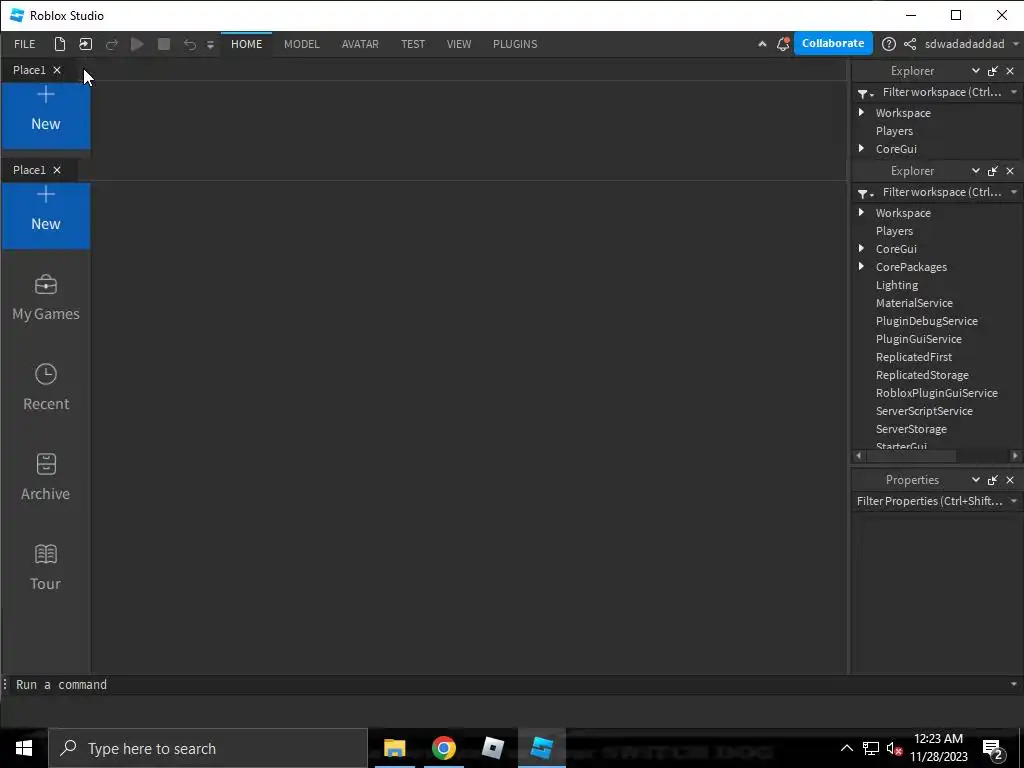
Task: Close the Properties panel
Action: click(x=1010, y=479)
